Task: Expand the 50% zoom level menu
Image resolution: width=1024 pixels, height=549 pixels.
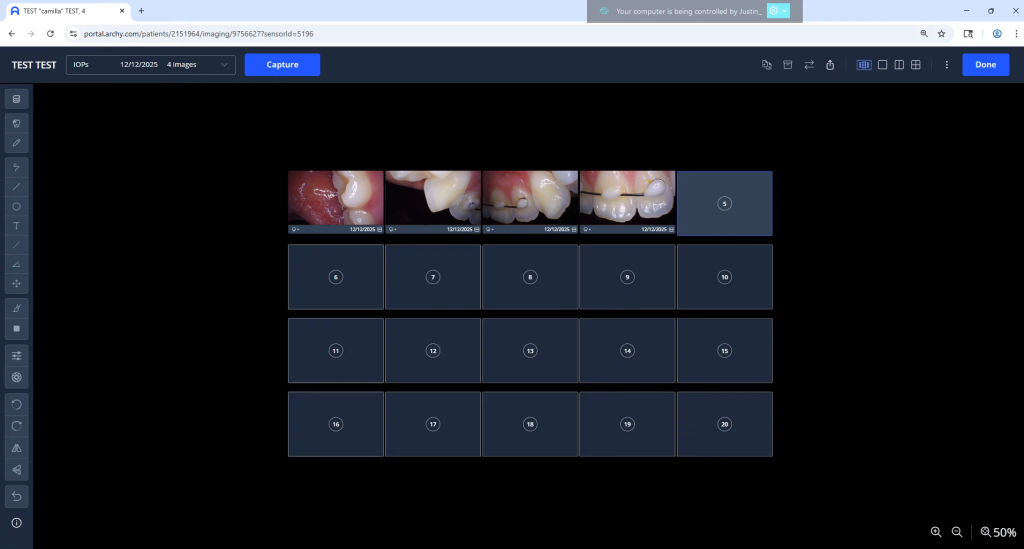Action: pyautogui.click(x=998, y=533)
